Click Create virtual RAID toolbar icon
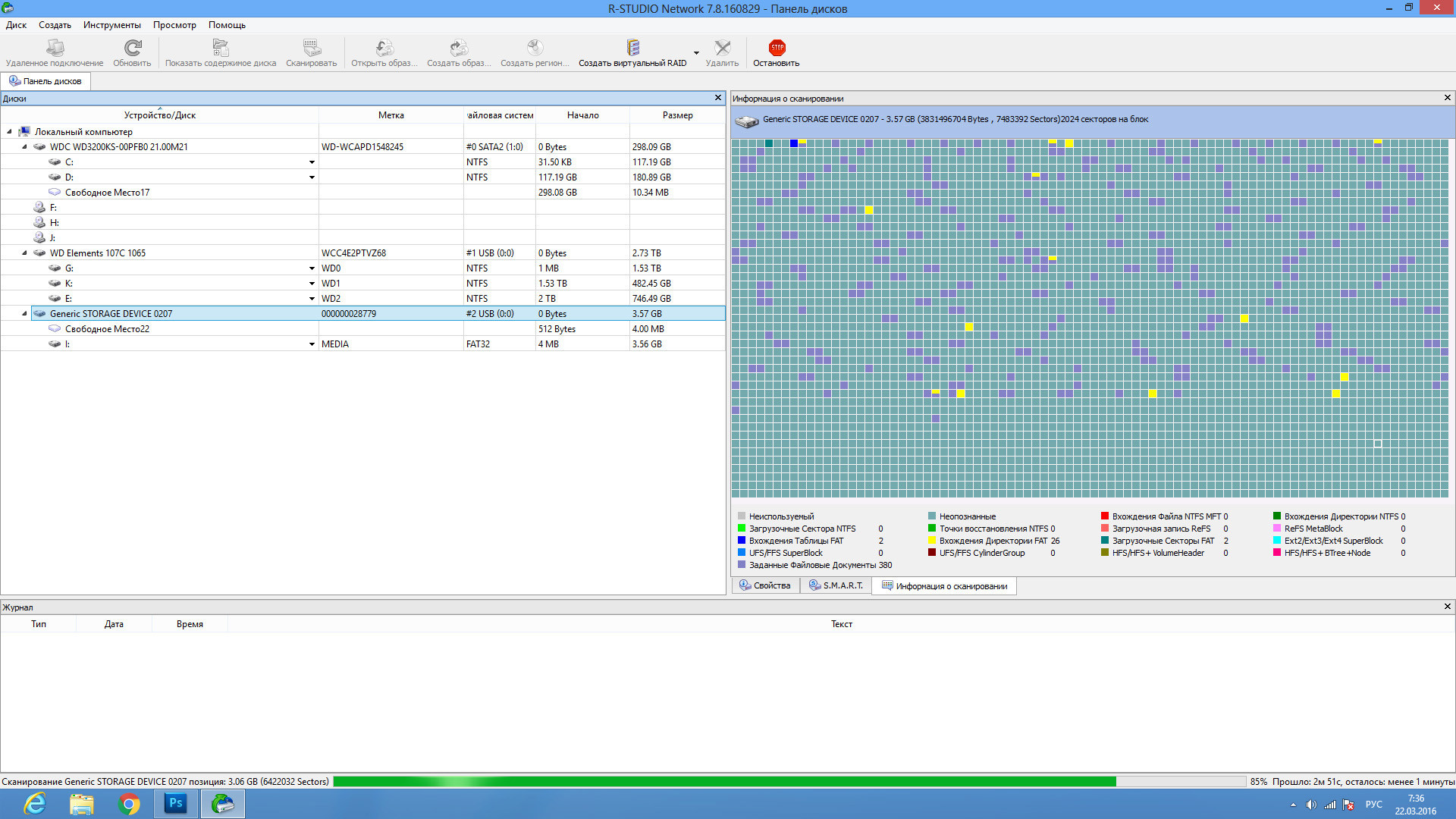The height and width of the screenshot is (819, 1456). tap(632, 49)
